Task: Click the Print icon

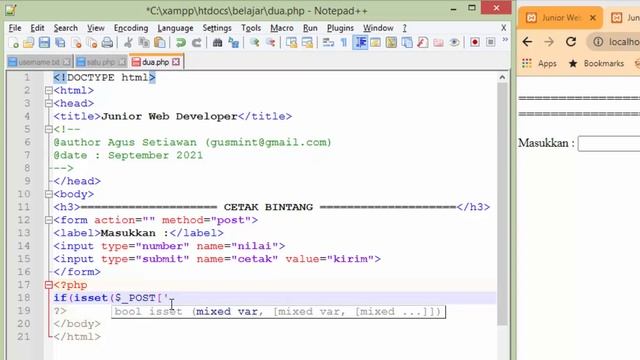Action: click(107, 42)
